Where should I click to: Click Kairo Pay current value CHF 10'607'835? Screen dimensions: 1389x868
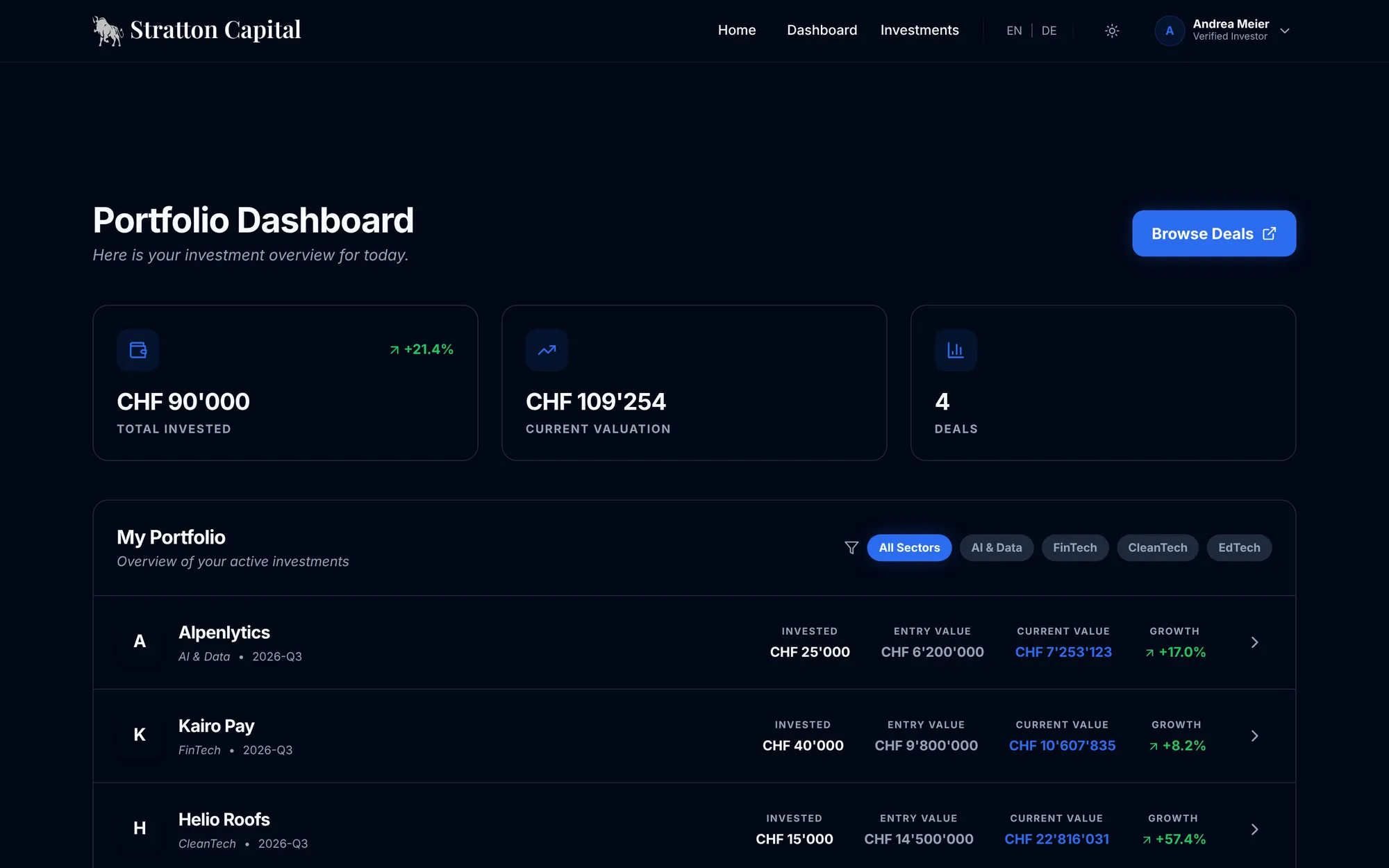point(1062,746)
